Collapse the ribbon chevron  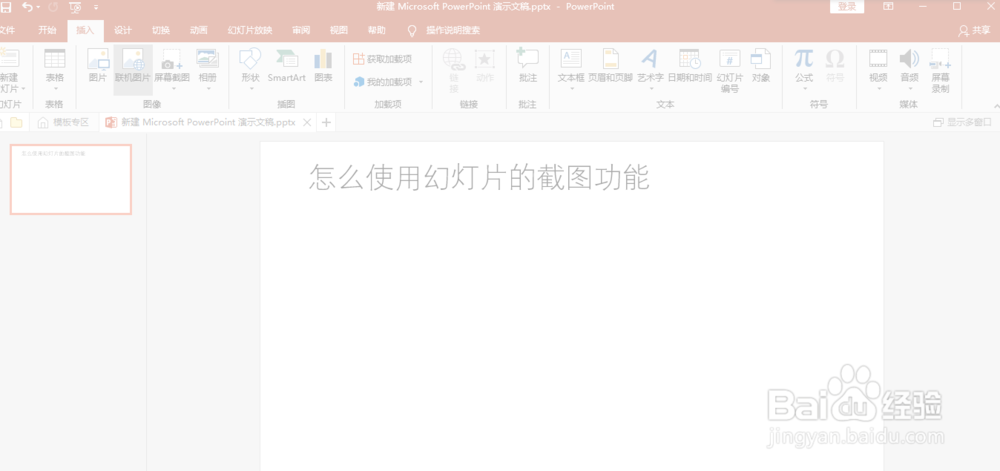pos(996,106)
